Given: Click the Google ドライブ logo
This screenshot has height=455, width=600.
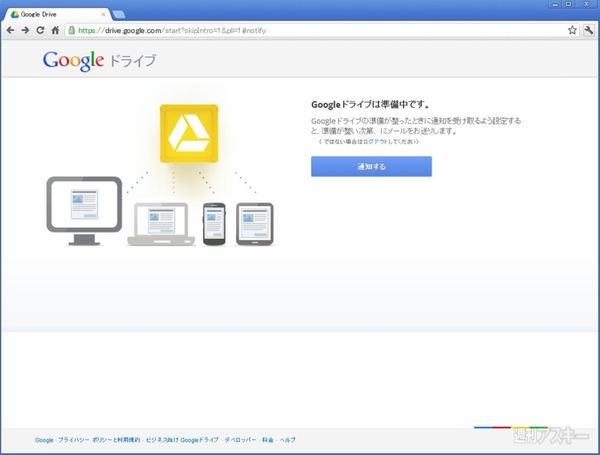Looking at the screenshot, I should tap(99, 60).
